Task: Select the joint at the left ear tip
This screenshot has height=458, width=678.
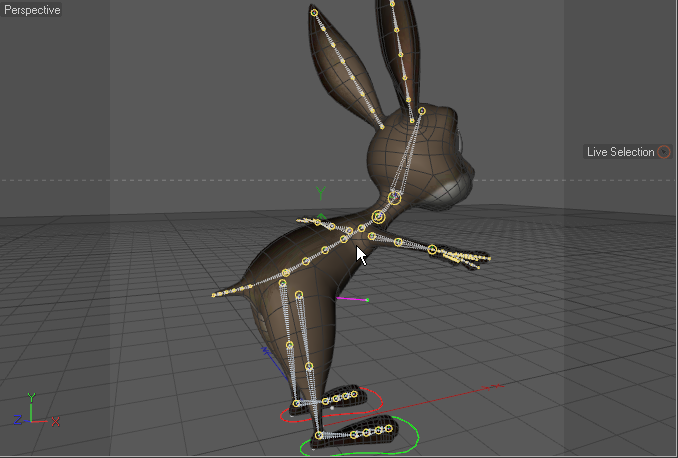Action: point(314,13)
